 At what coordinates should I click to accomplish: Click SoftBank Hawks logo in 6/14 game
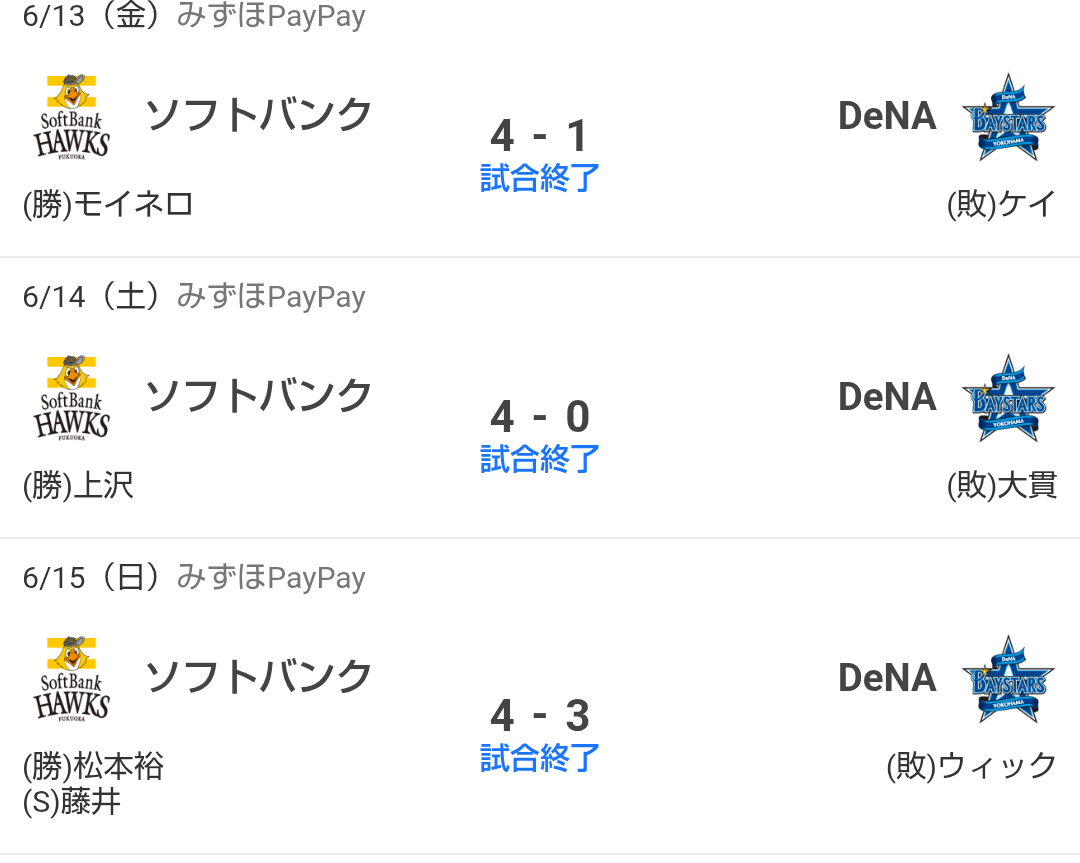pos(72,398)
